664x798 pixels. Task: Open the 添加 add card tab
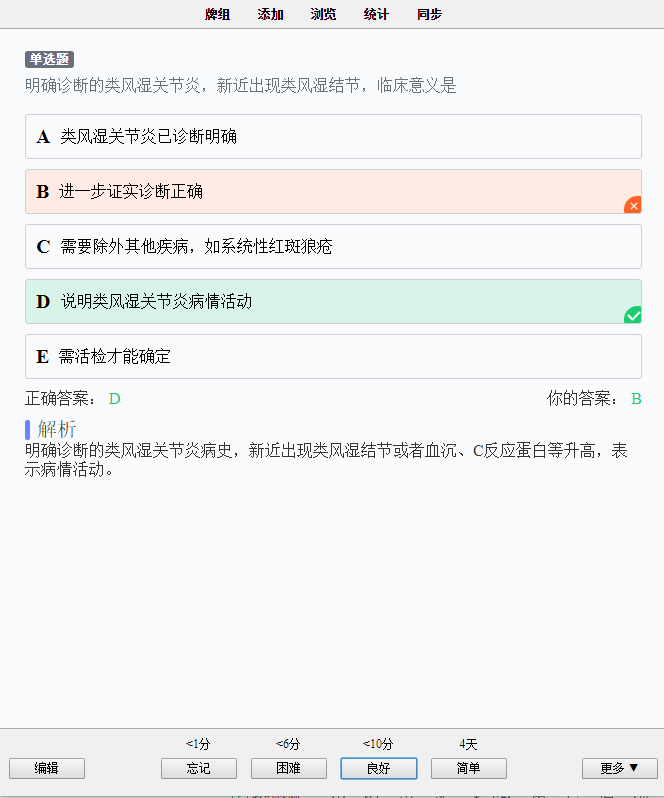pos(270,14)
